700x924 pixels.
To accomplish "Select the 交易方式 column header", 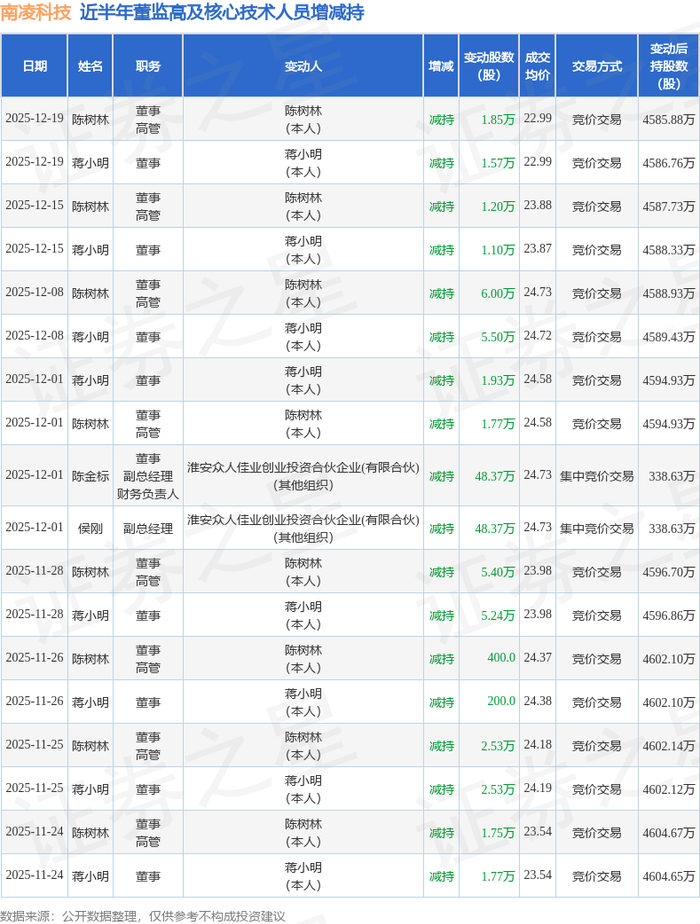I will coord(597,66).
